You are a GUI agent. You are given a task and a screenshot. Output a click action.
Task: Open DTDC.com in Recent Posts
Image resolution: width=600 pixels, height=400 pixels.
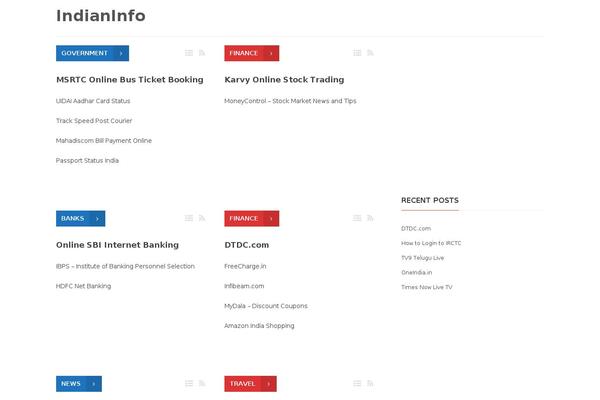pos(416,229)
